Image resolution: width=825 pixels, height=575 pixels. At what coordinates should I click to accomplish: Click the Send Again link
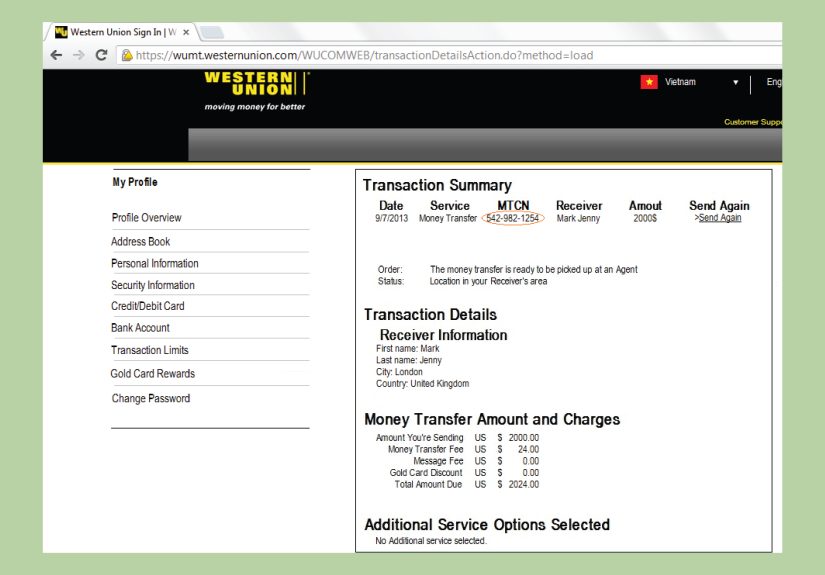click(718, 218)
